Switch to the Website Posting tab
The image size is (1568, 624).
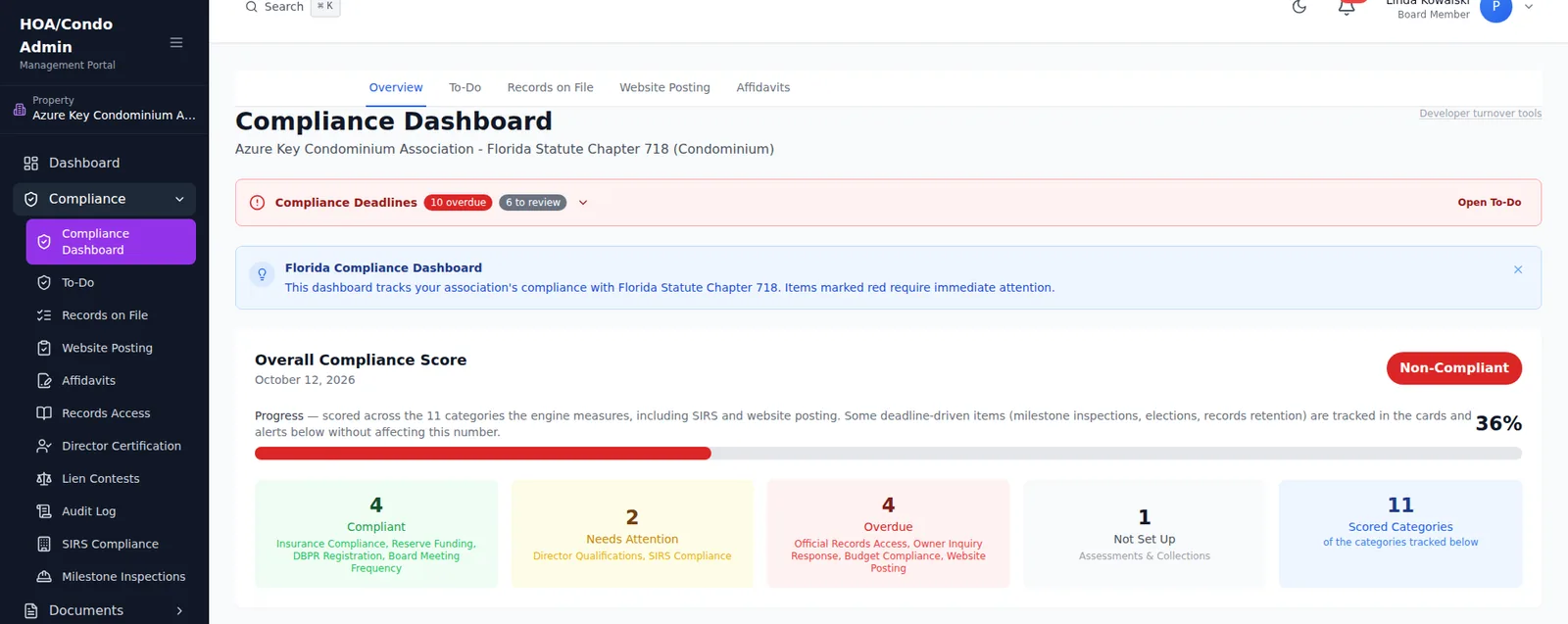pyautogui.click(x=664, y=88)
